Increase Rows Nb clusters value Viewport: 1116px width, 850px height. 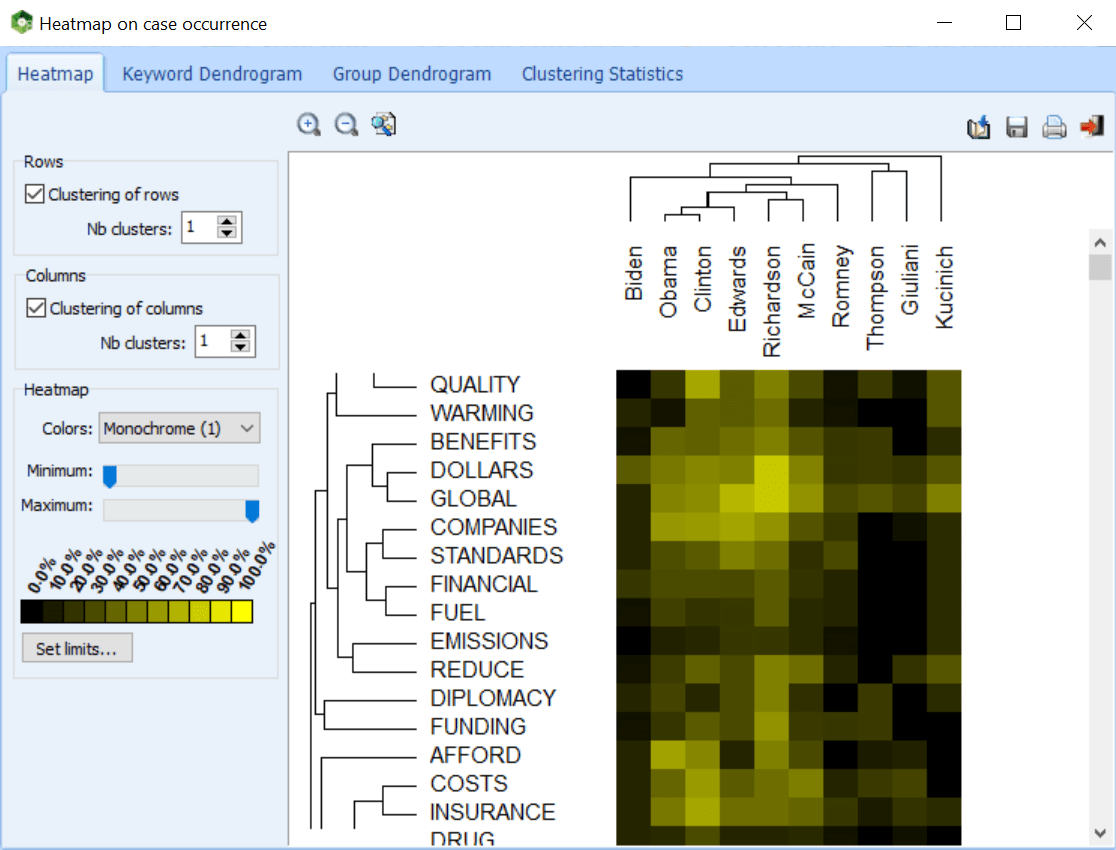[227, 222]
